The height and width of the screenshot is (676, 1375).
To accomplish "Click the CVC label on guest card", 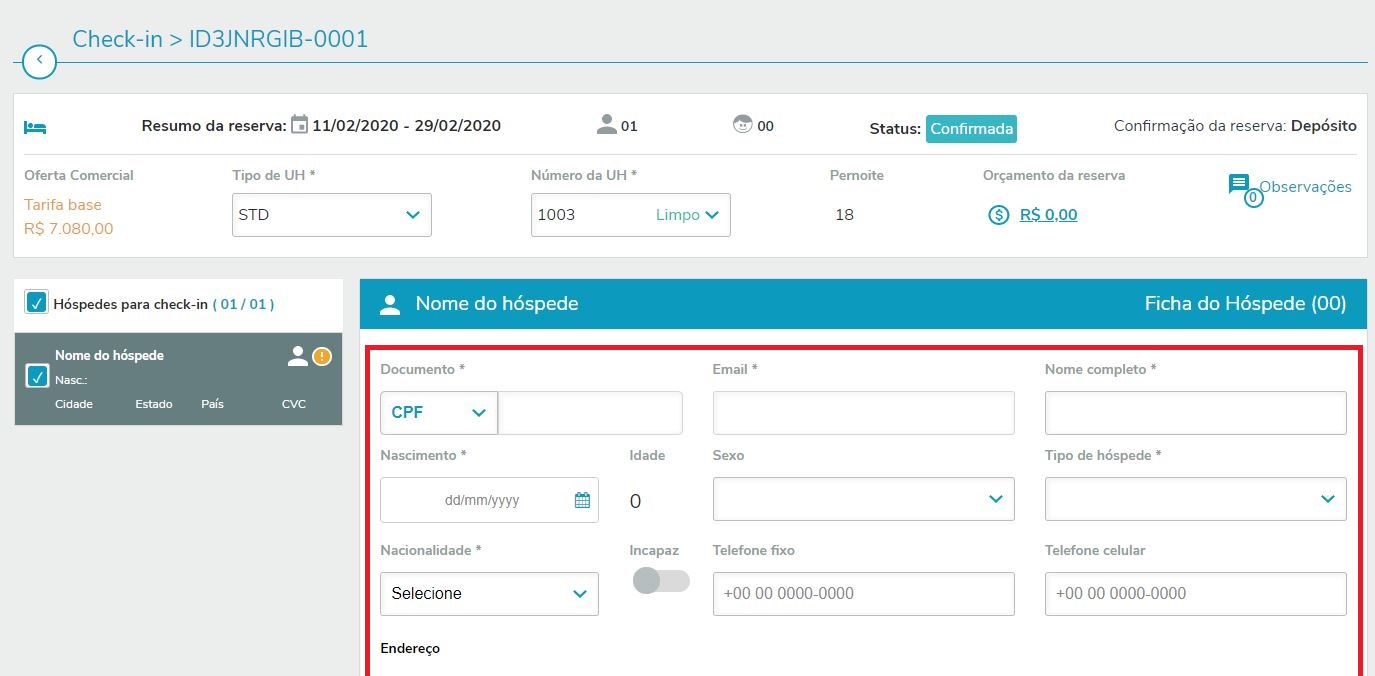I will click(294, 404).
